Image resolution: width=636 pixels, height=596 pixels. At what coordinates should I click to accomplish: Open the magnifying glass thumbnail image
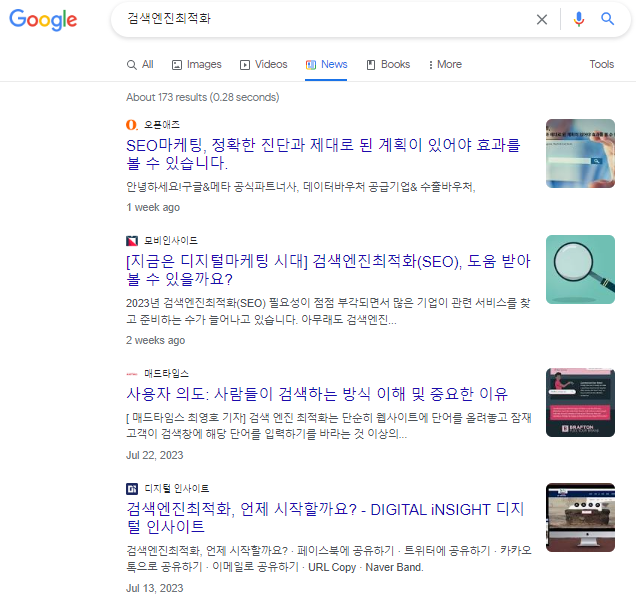pyautogui.click(x=580, y=269)
